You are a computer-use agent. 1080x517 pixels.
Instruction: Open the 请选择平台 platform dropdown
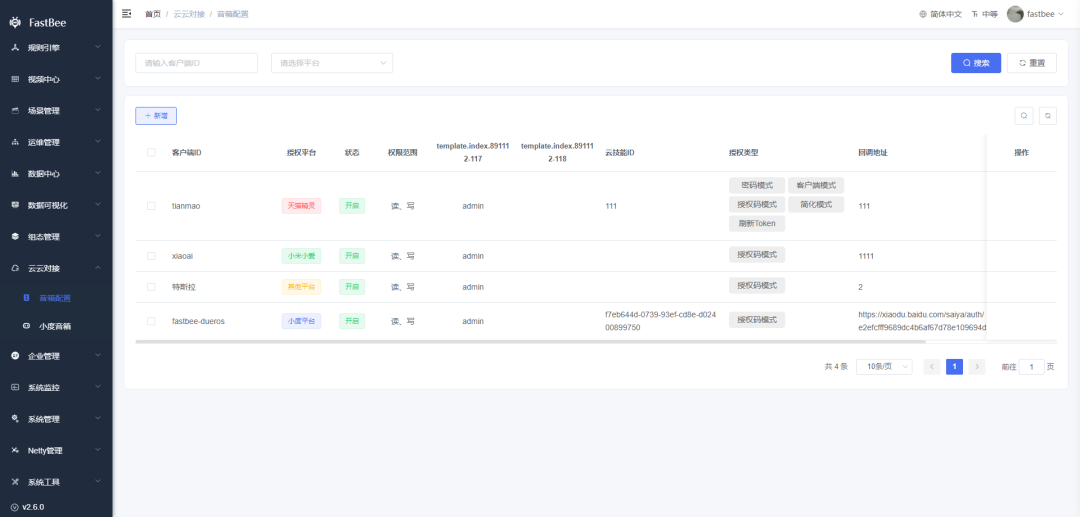coord(331,63)
